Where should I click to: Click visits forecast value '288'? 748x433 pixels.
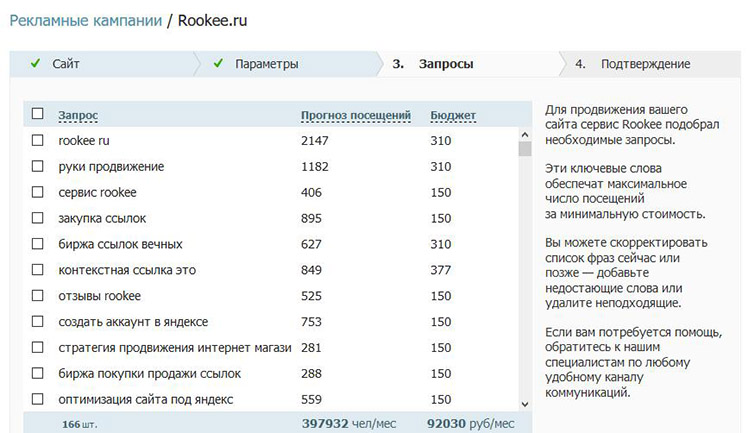[x=312, y=373]
